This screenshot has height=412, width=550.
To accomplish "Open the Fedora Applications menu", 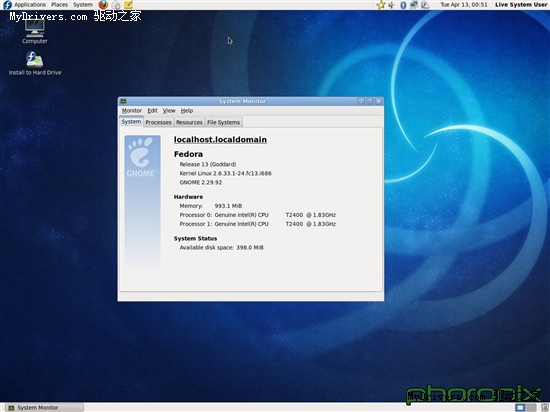I will coord(24,5).
